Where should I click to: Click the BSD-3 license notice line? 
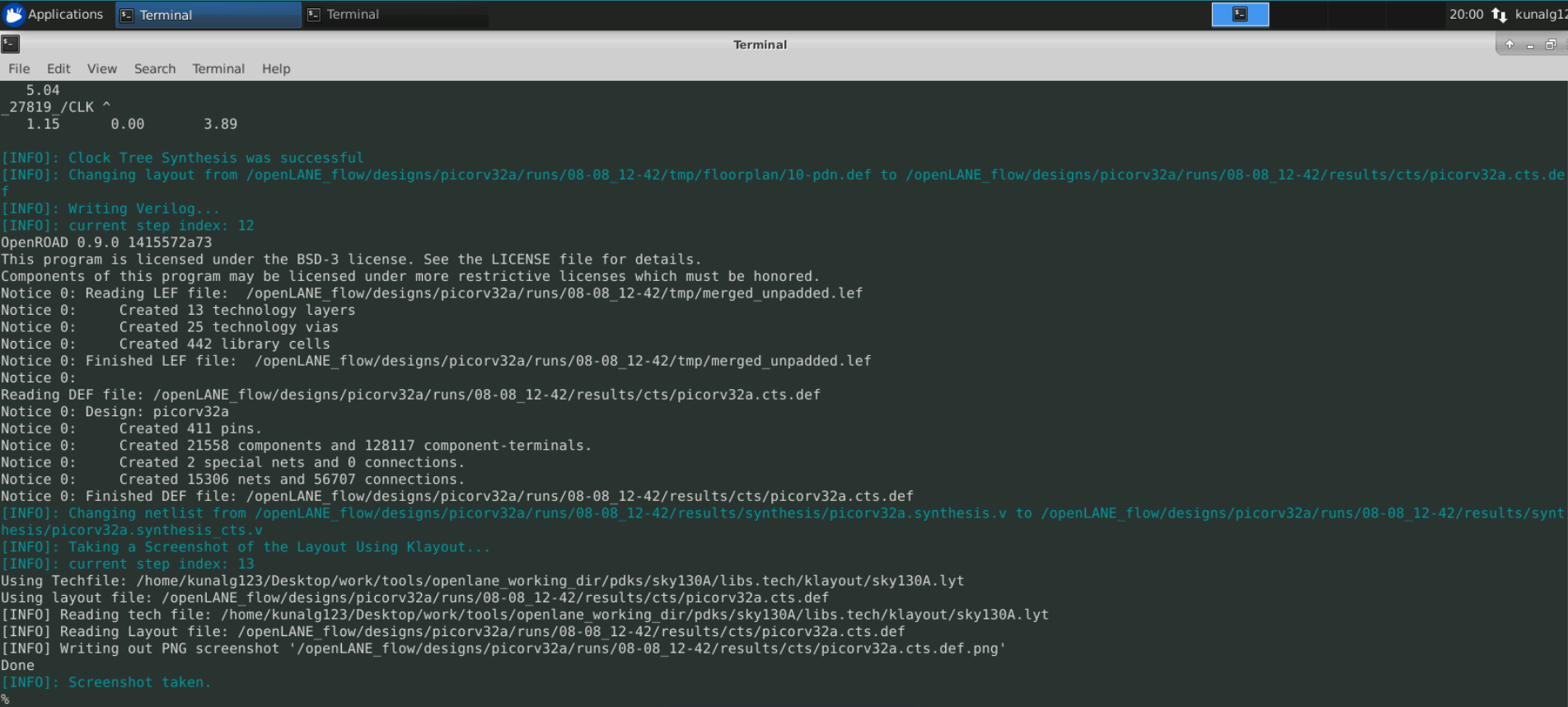[x=351, y=259]
